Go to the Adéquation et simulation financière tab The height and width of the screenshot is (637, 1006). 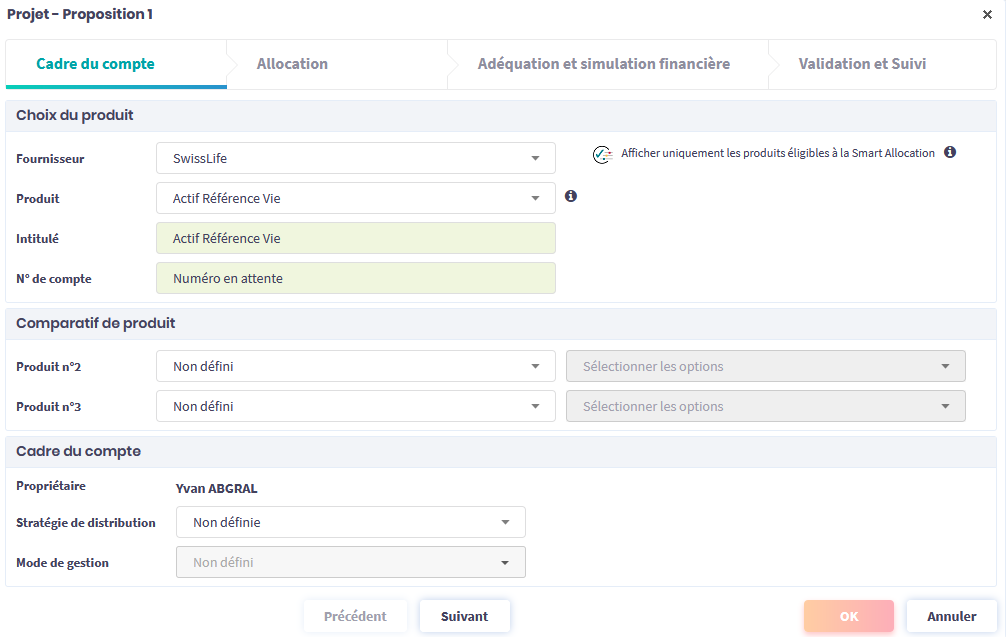[603, 64]
